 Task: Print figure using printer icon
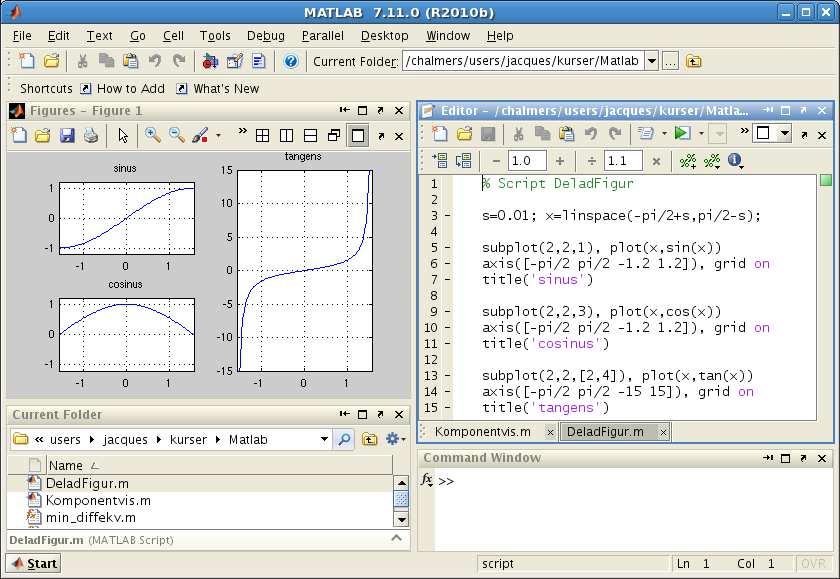(x=91, y=136)
